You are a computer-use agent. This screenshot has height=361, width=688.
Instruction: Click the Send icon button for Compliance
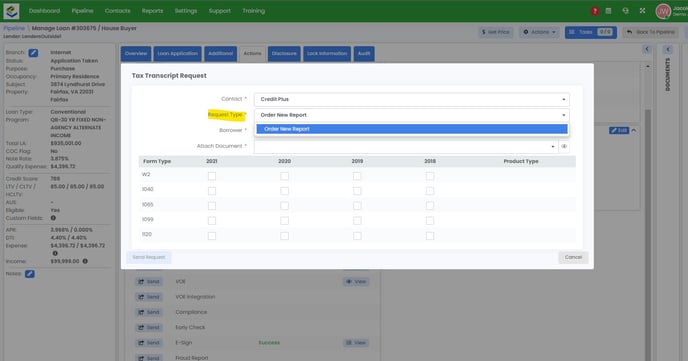point(149,312)
